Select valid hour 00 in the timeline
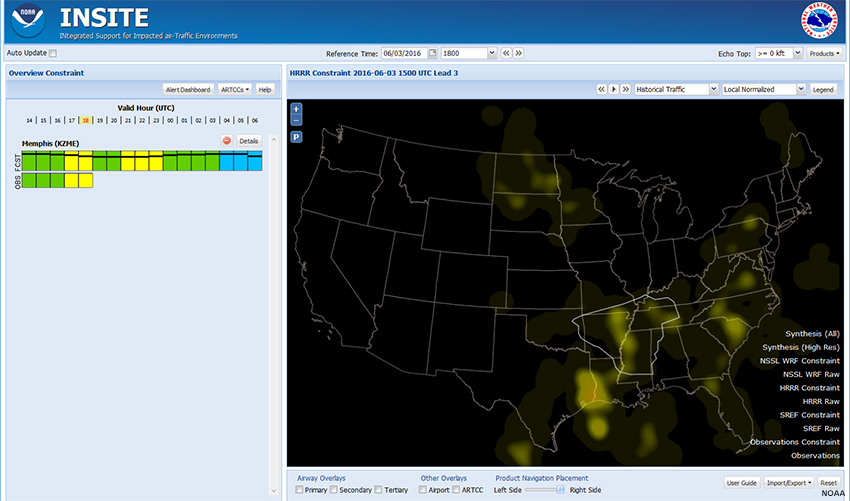Screen dimensions: 850x501 (x=170, y=120)
